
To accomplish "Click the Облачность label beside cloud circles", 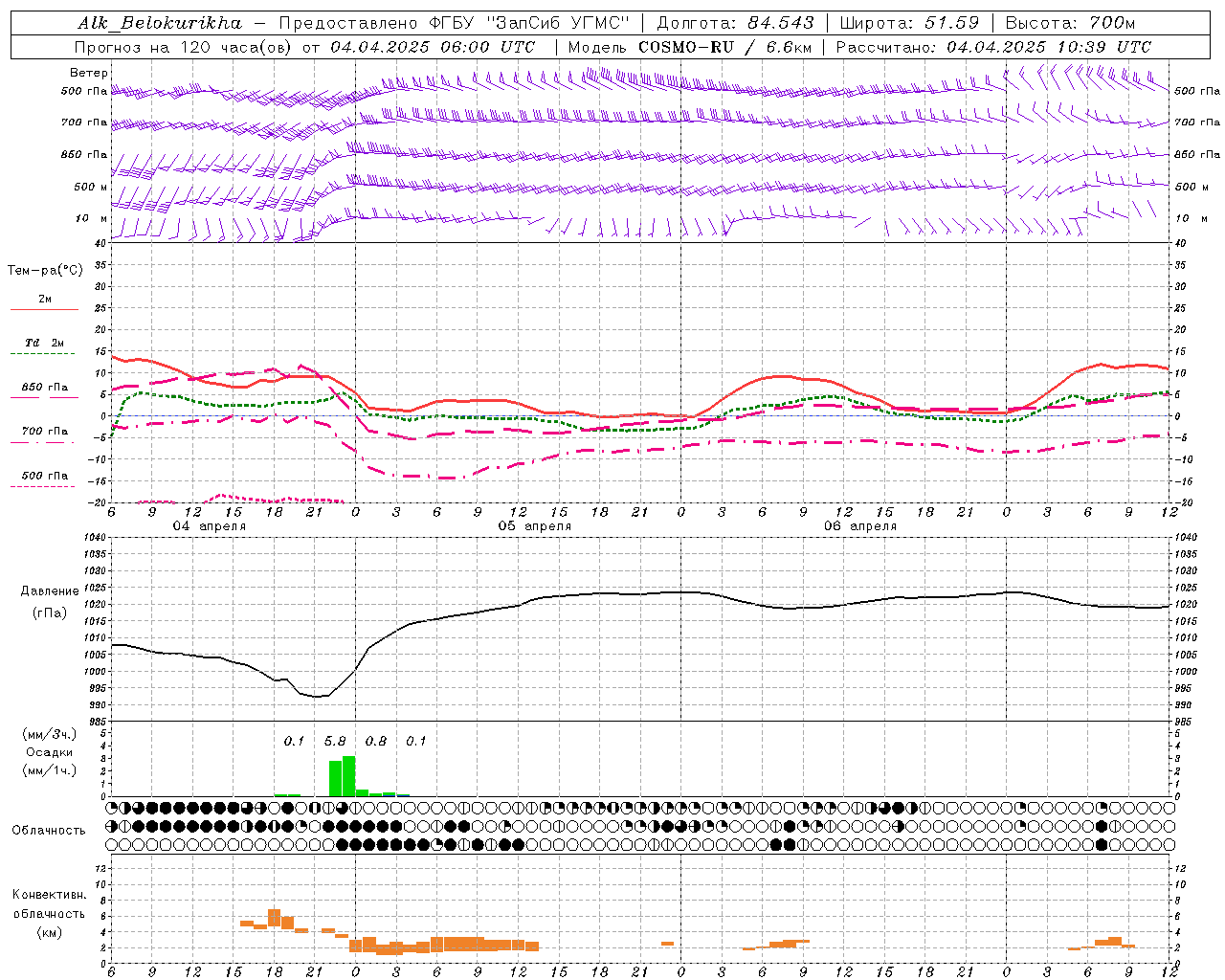I will tap(49, 831).
